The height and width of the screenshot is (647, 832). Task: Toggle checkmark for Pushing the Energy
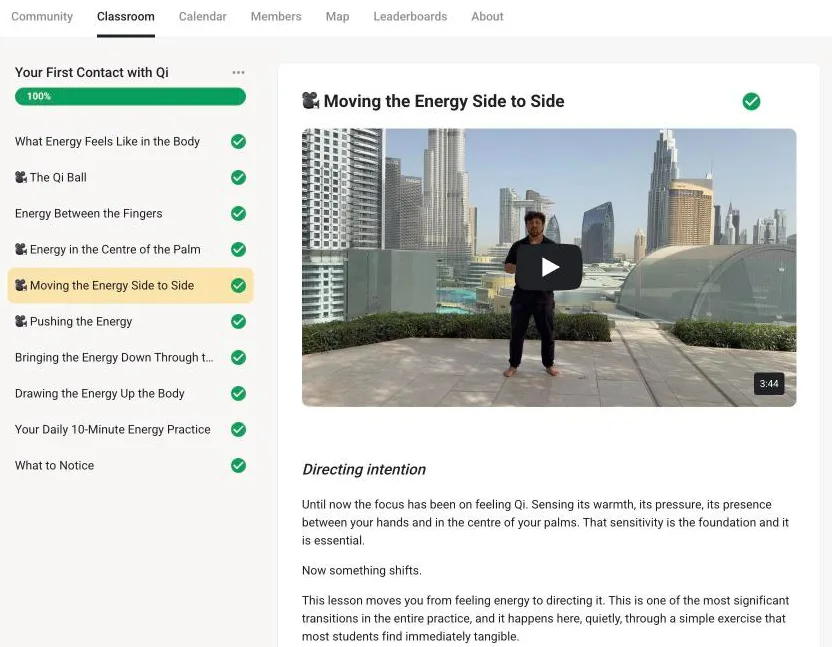coord(238,321)
